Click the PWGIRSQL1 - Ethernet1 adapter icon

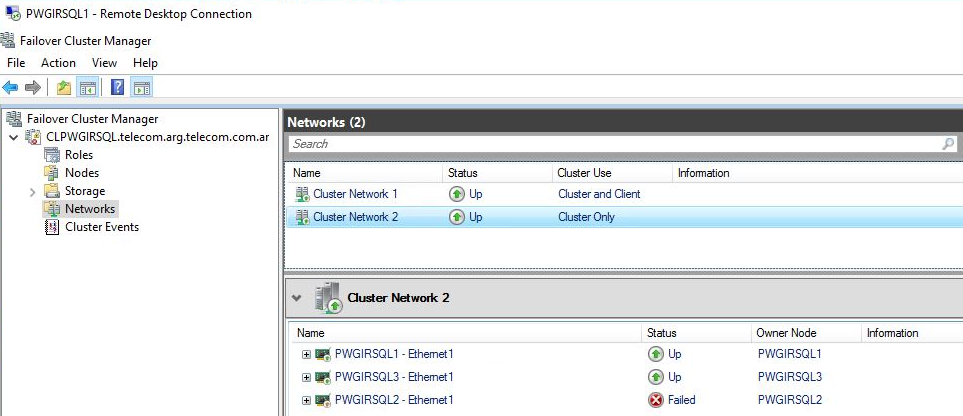tap(323, 354)
